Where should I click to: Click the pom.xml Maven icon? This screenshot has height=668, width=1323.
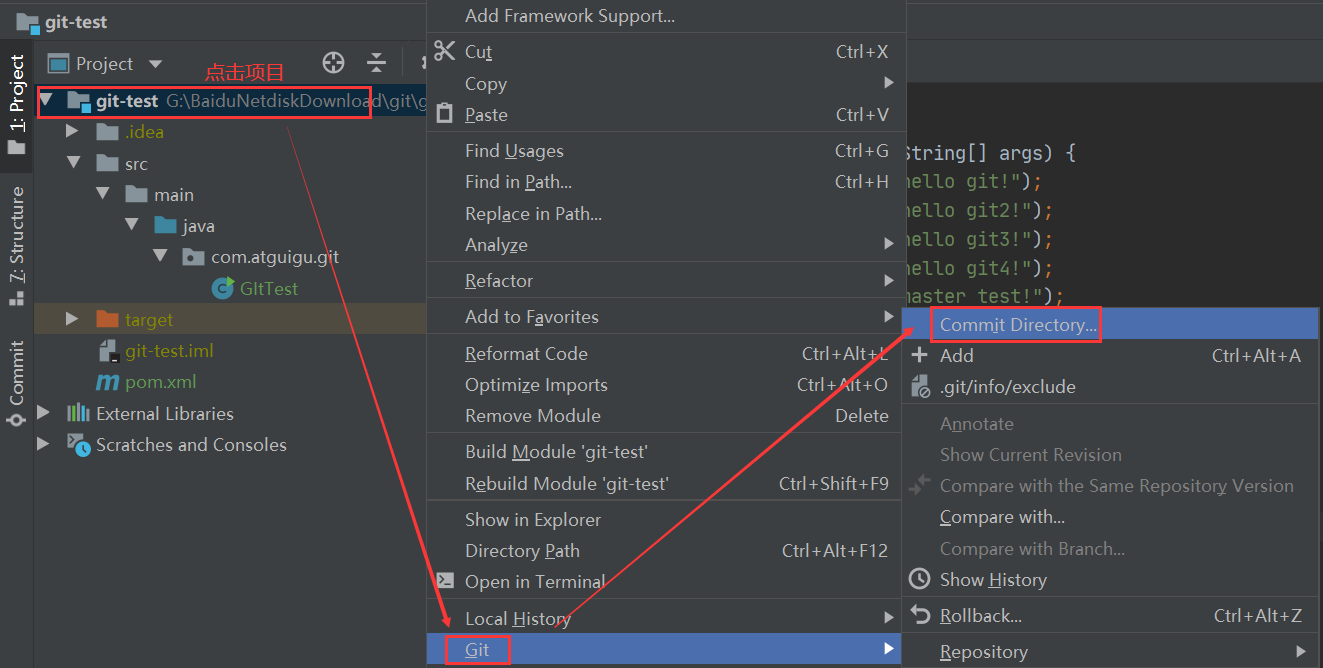107,382
